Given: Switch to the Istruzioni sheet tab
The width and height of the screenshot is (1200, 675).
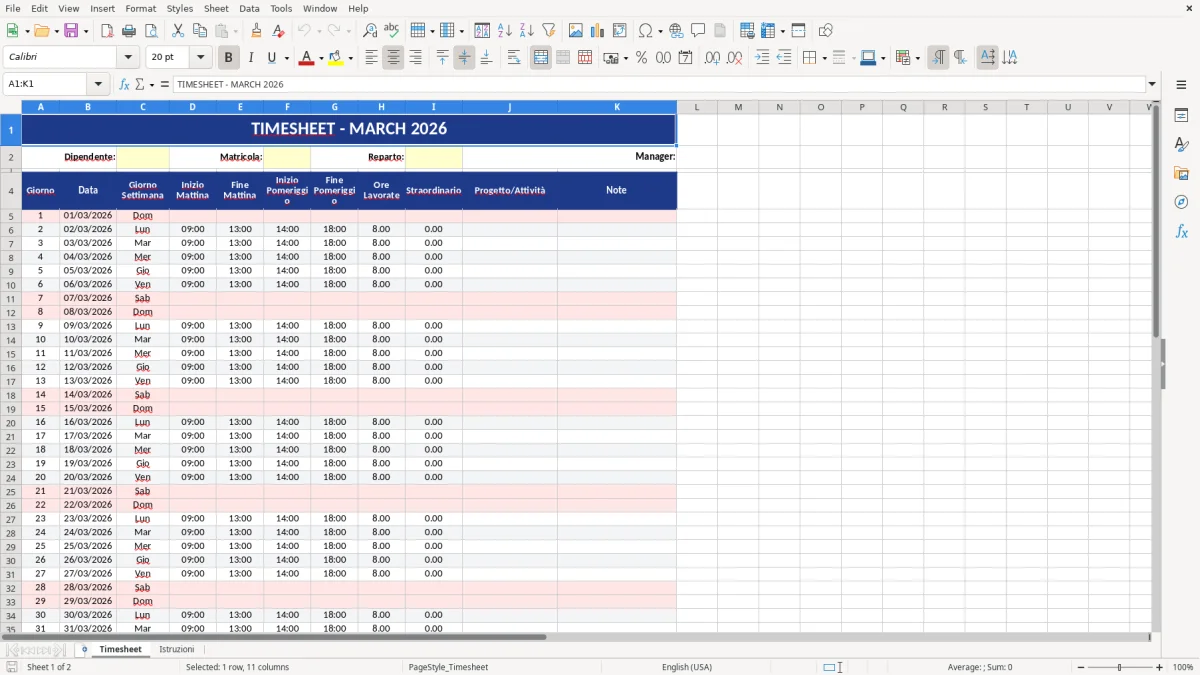Looking at the screenshot, I should coord(177,650).
